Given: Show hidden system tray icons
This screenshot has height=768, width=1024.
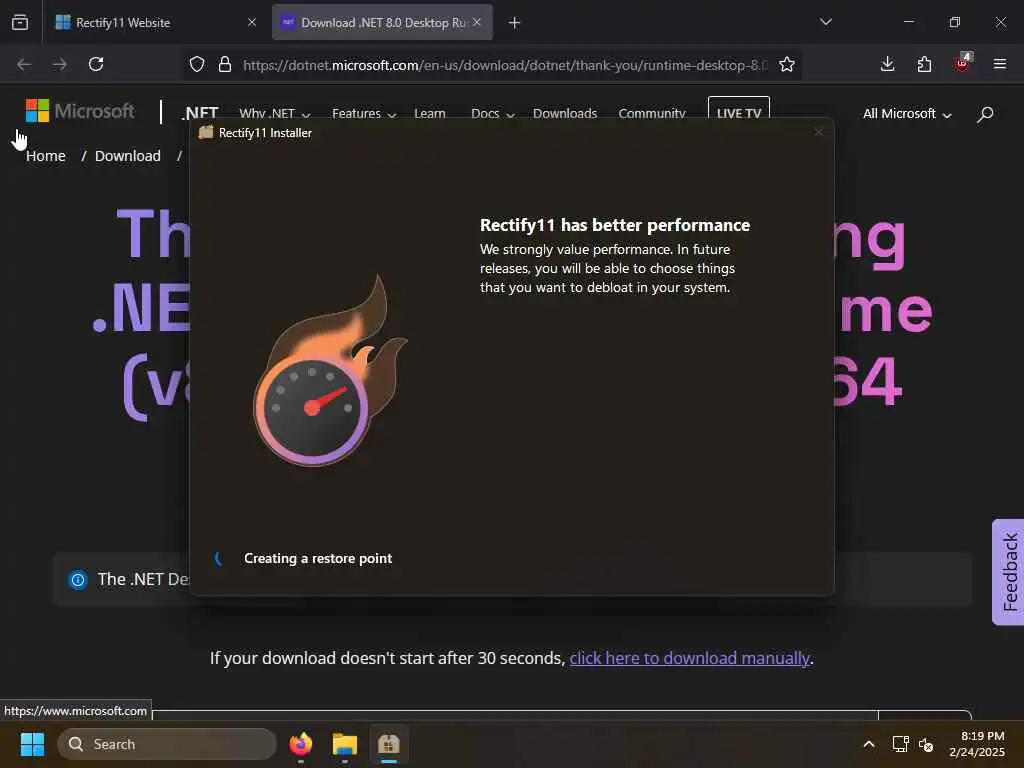Looking at the screenshot, I should pos(869,744).
